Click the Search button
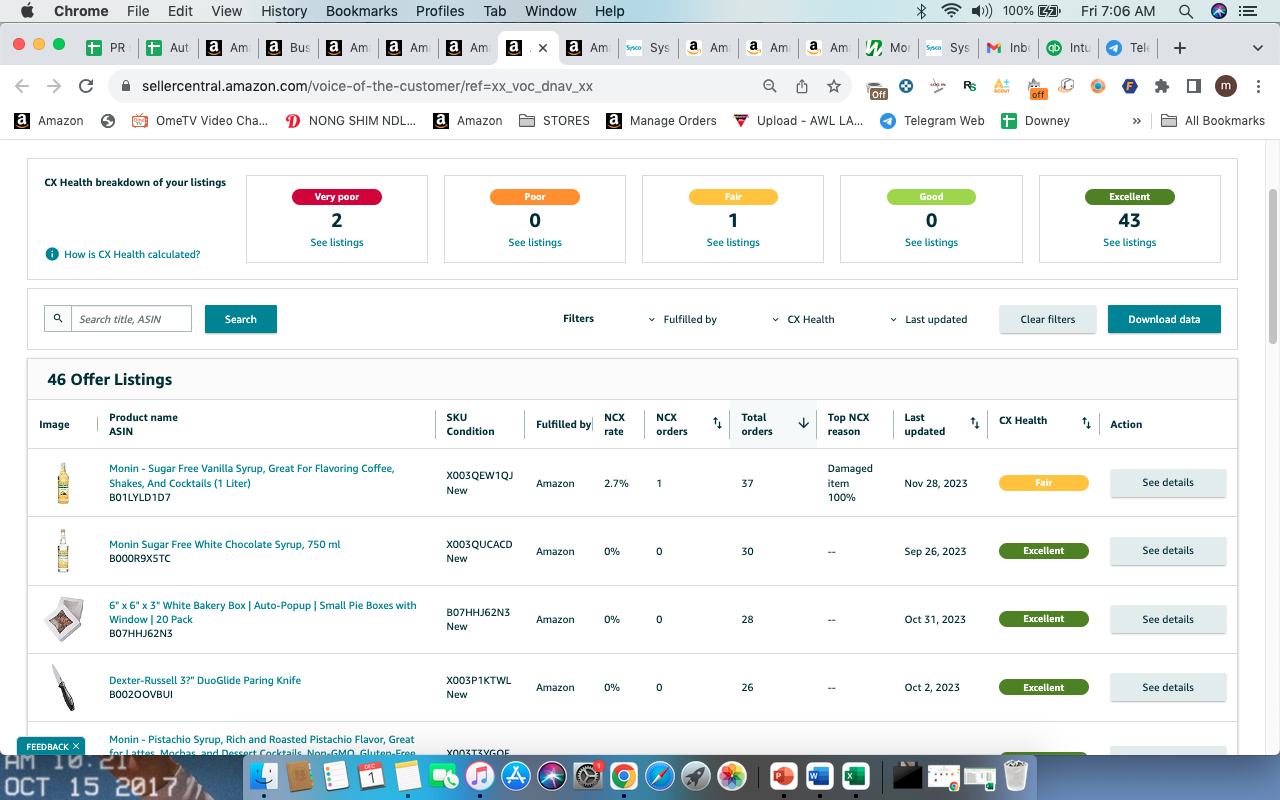 click(241, 319)
